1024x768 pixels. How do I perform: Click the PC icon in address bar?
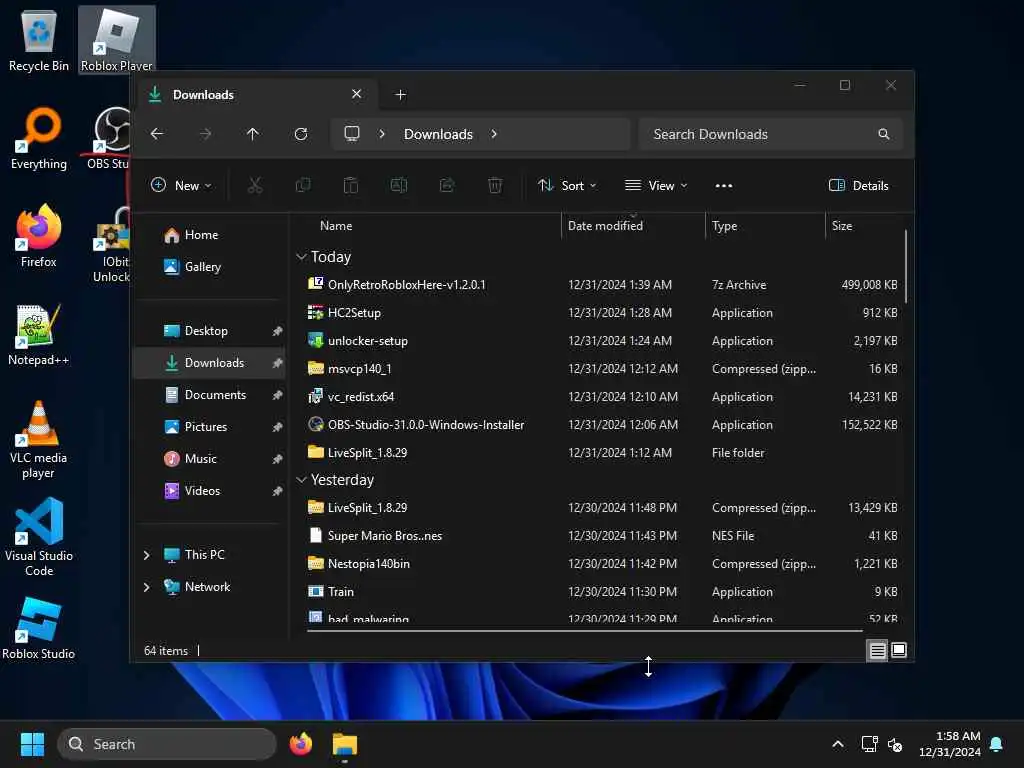click(352, 134)
